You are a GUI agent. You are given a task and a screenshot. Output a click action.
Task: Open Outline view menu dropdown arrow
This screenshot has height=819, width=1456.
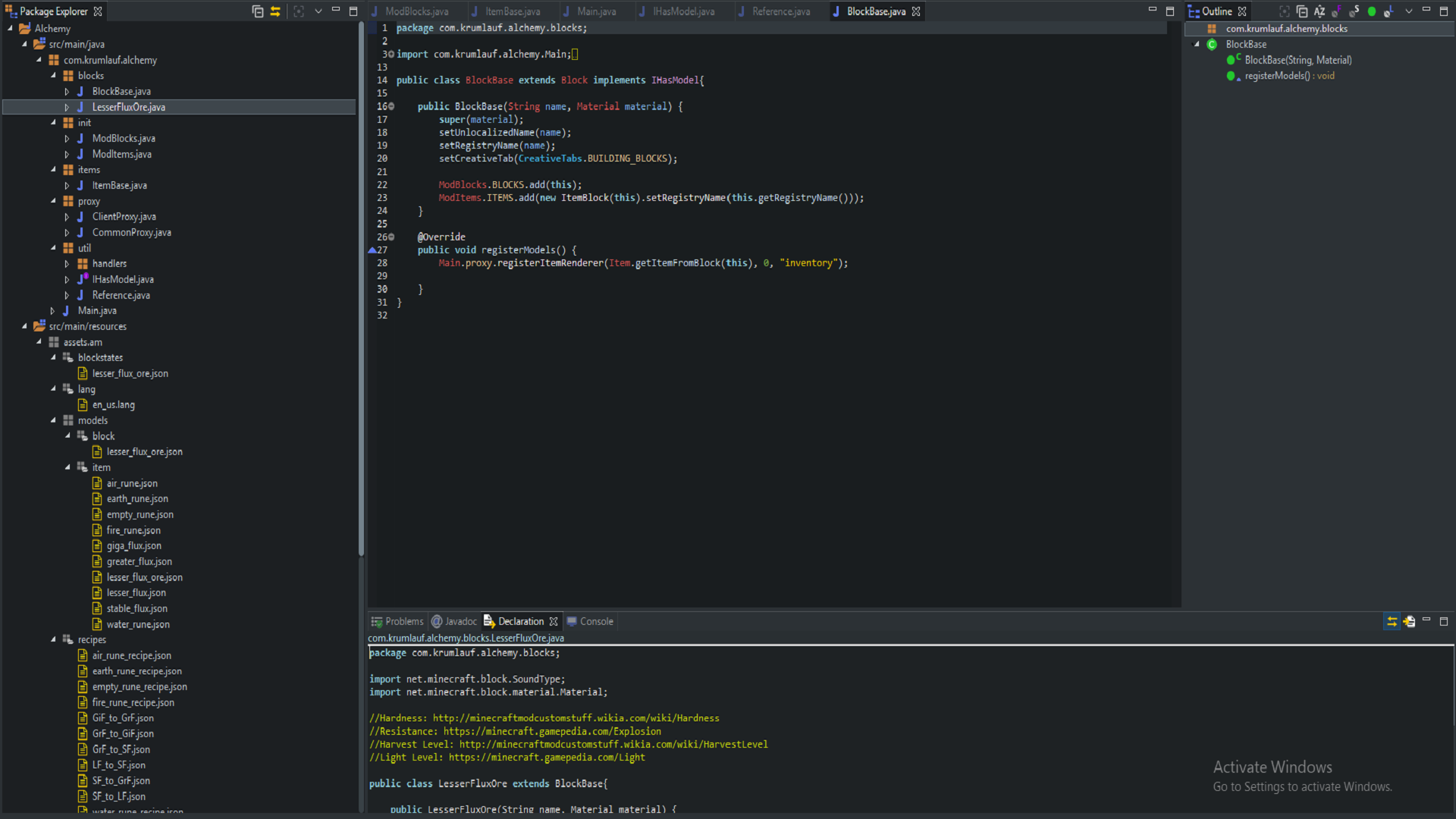(x=1408, y=11)
